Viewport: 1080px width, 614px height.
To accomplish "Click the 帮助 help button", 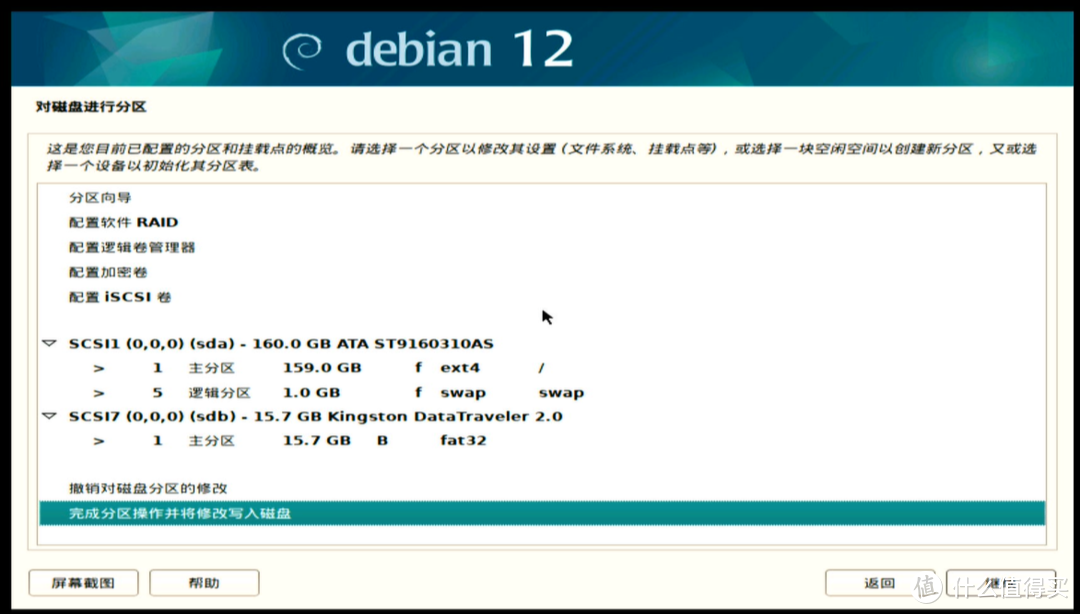I will tap(204, 583).
